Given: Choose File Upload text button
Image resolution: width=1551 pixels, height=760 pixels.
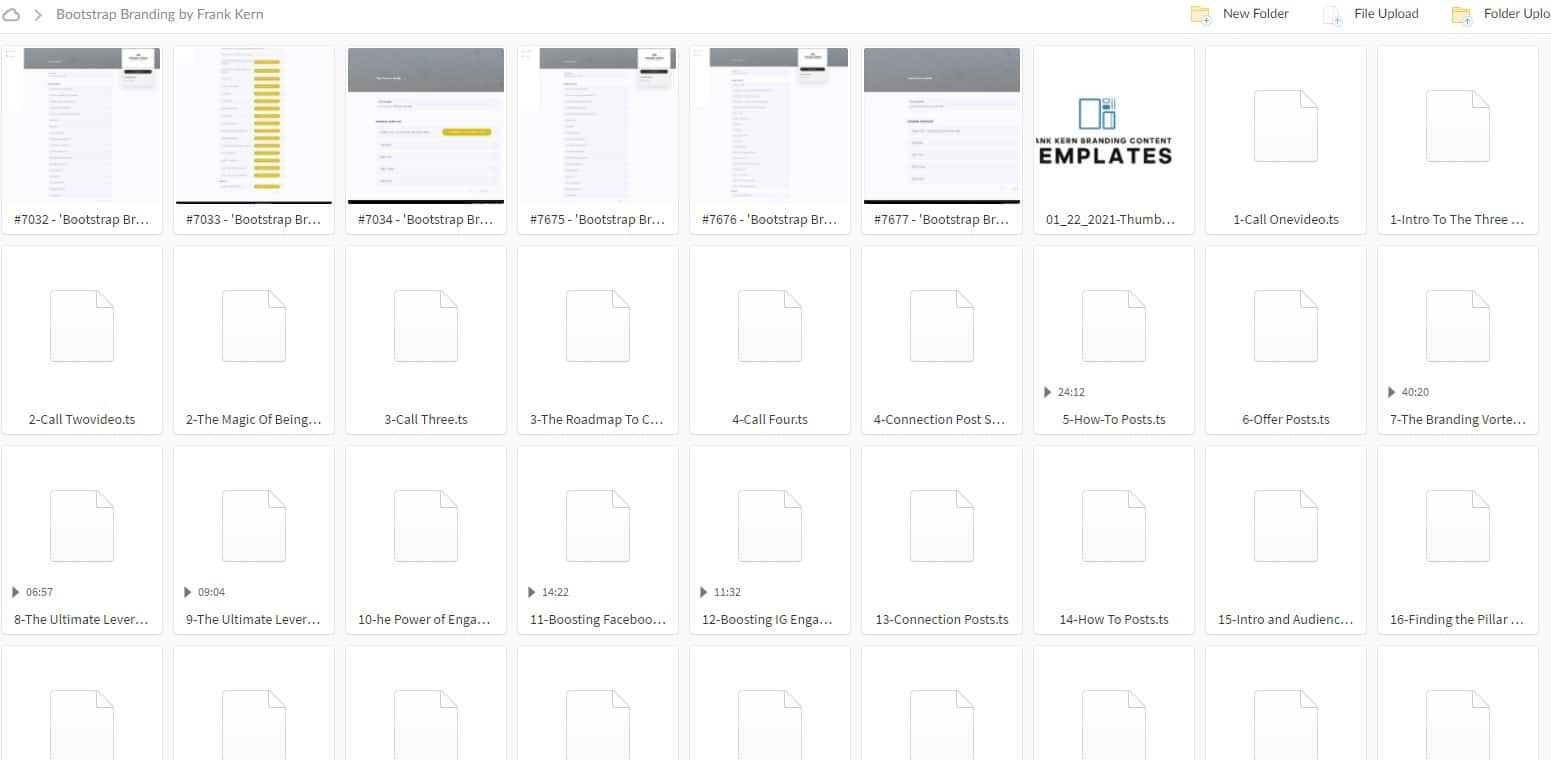Looking at the screenshot, I should tap(1386, 14).
